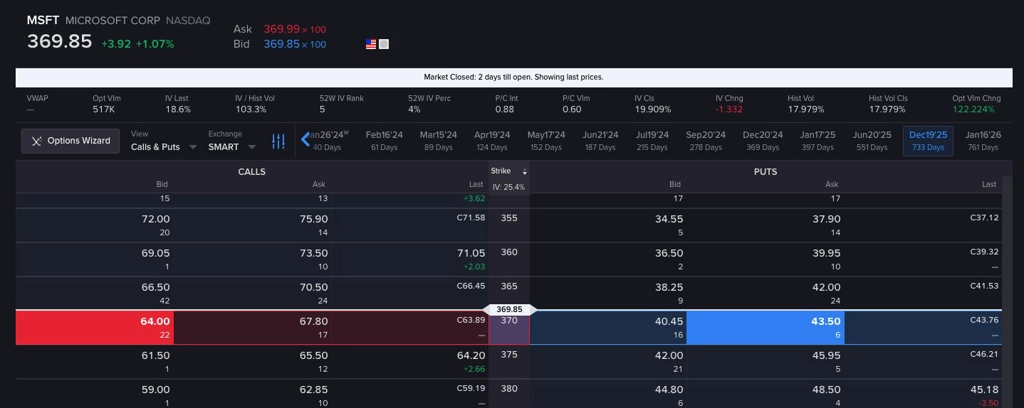The height and width of the screenshot is (408, 1024).
Task: Click the Bid quote 369.85 x 100
Action: [x=295, y=44]
